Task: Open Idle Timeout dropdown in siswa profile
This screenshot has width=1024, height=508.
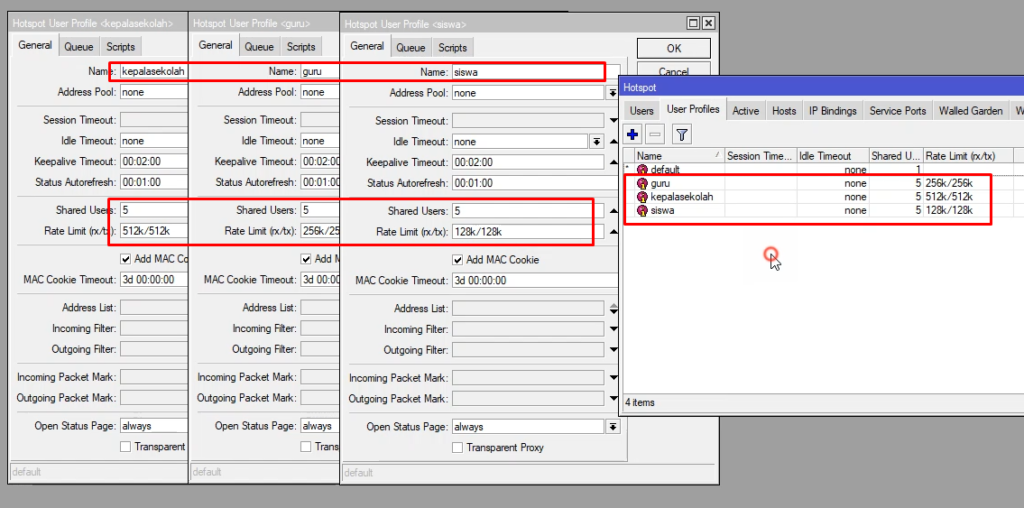Action: (x=596, y=142)
